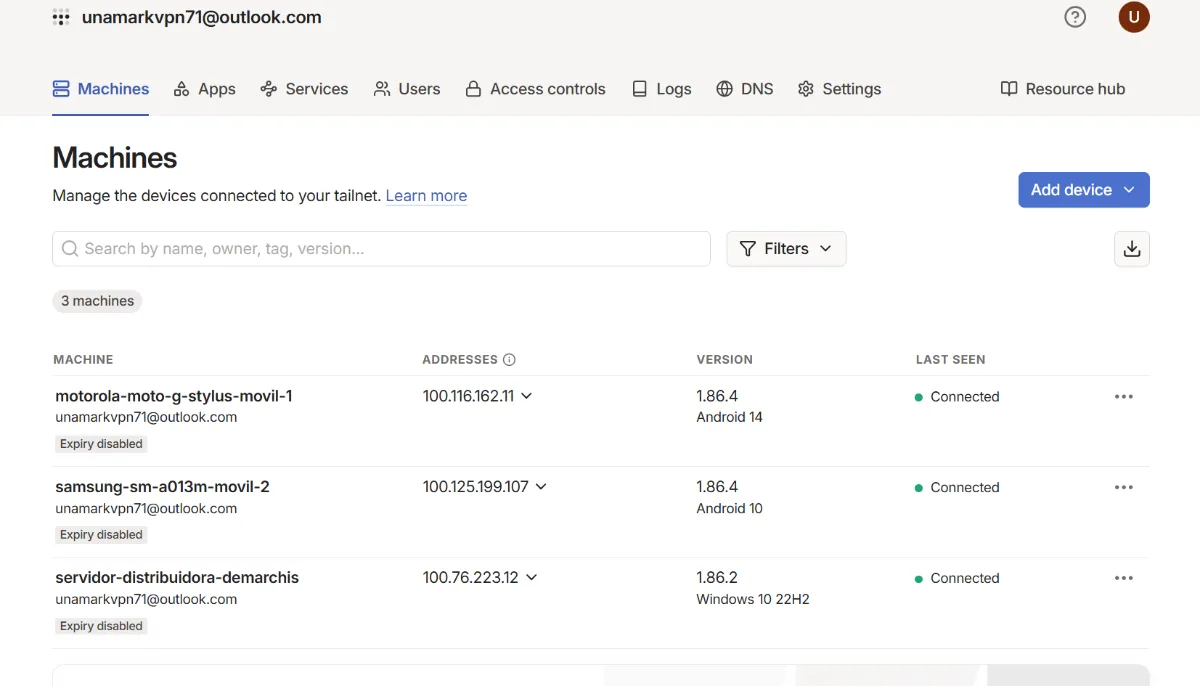
Task: Click Expiry disabled badge for servidor machine
Action: (101, 626)
